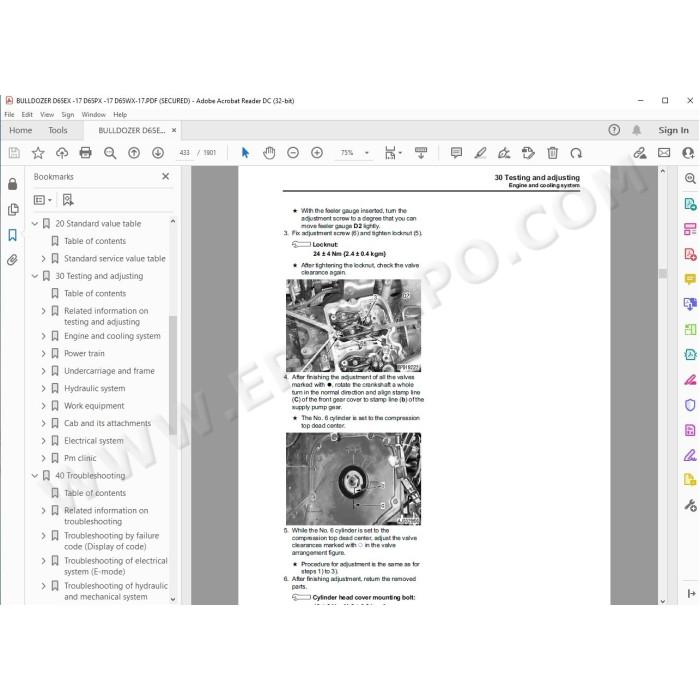
Task: Expand the Hydraulic system bookmark
Action: 43,388
